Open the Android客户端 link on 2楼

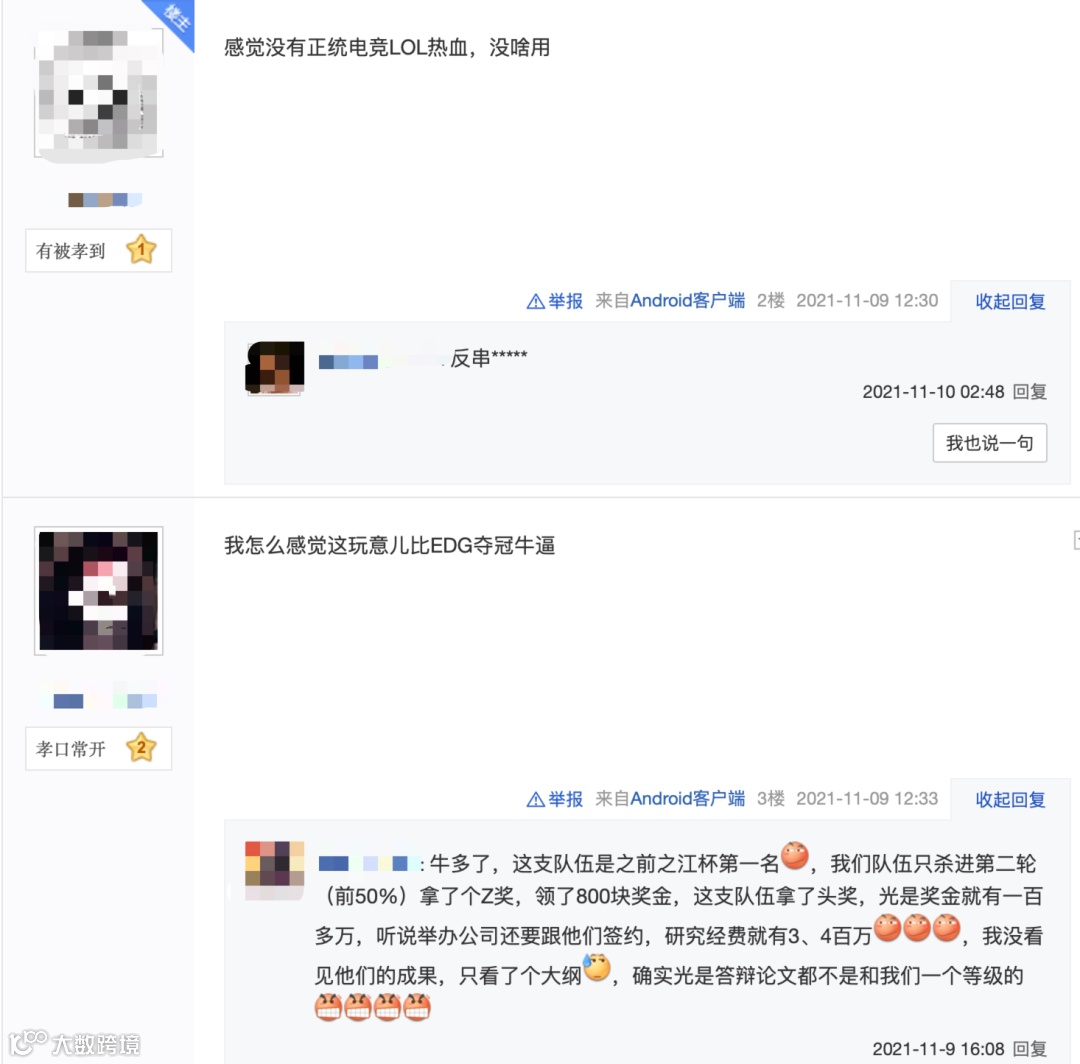(687, 301)
